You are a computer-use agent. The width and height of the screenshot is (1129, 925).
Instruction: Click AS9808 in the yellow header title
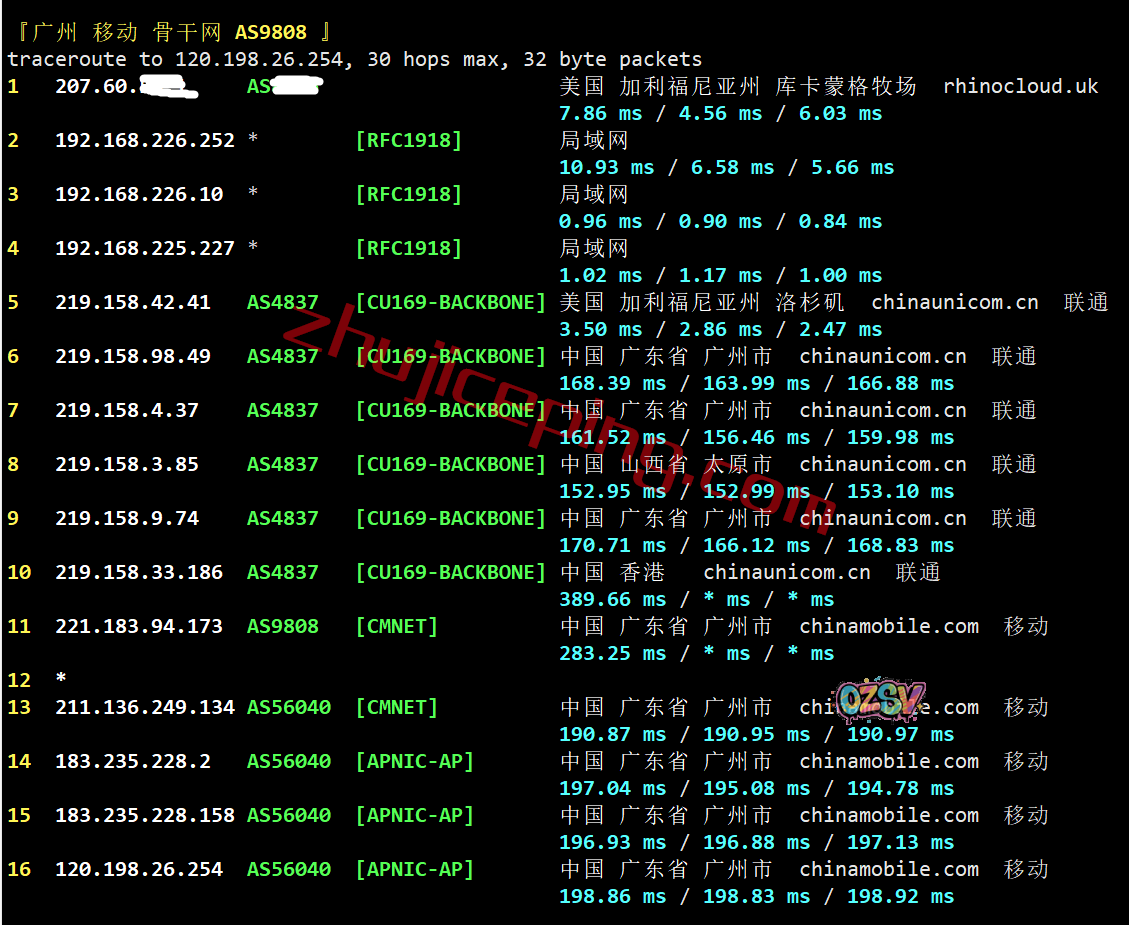271,33
